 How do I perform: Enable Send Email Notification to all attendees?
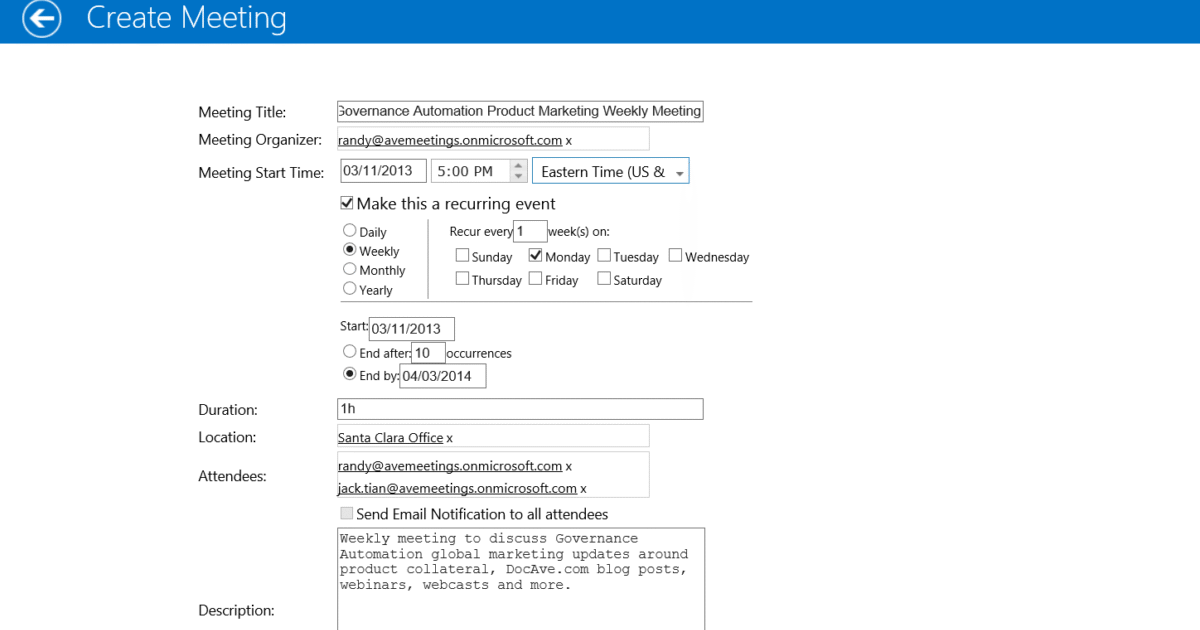pos(347,513)
